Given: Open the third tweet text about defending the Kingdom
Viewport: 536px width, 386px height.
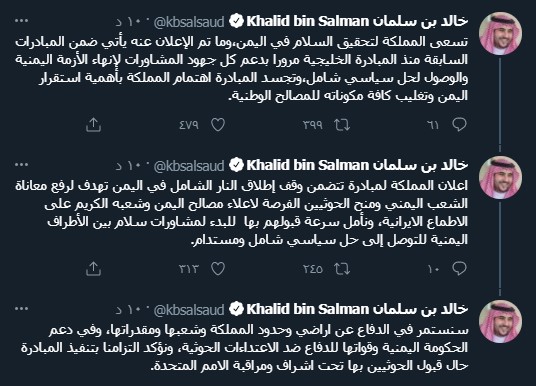Looking at the screenshot, I should point(244,348).
